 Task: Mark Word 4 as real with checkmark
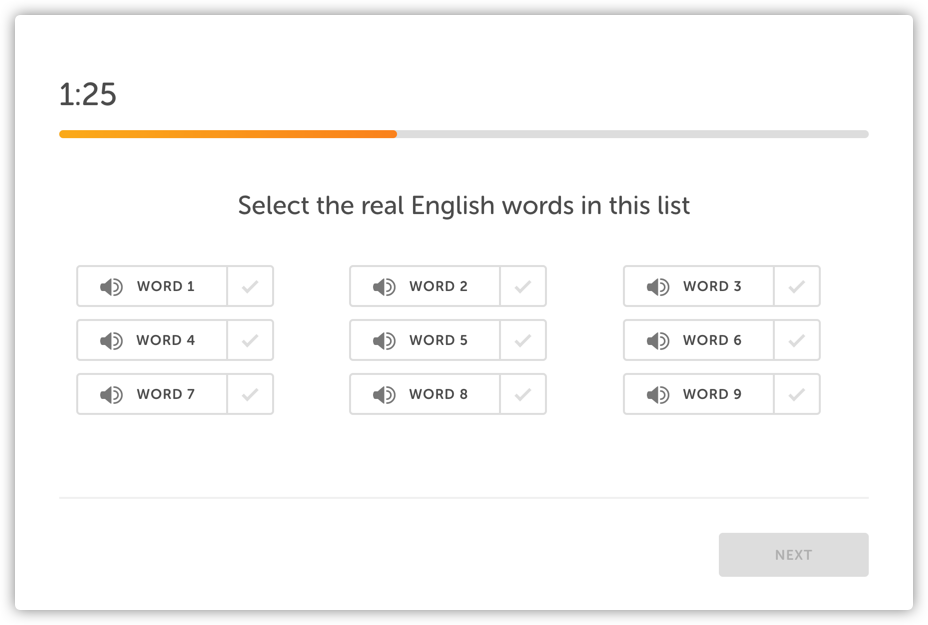[250, 341]
